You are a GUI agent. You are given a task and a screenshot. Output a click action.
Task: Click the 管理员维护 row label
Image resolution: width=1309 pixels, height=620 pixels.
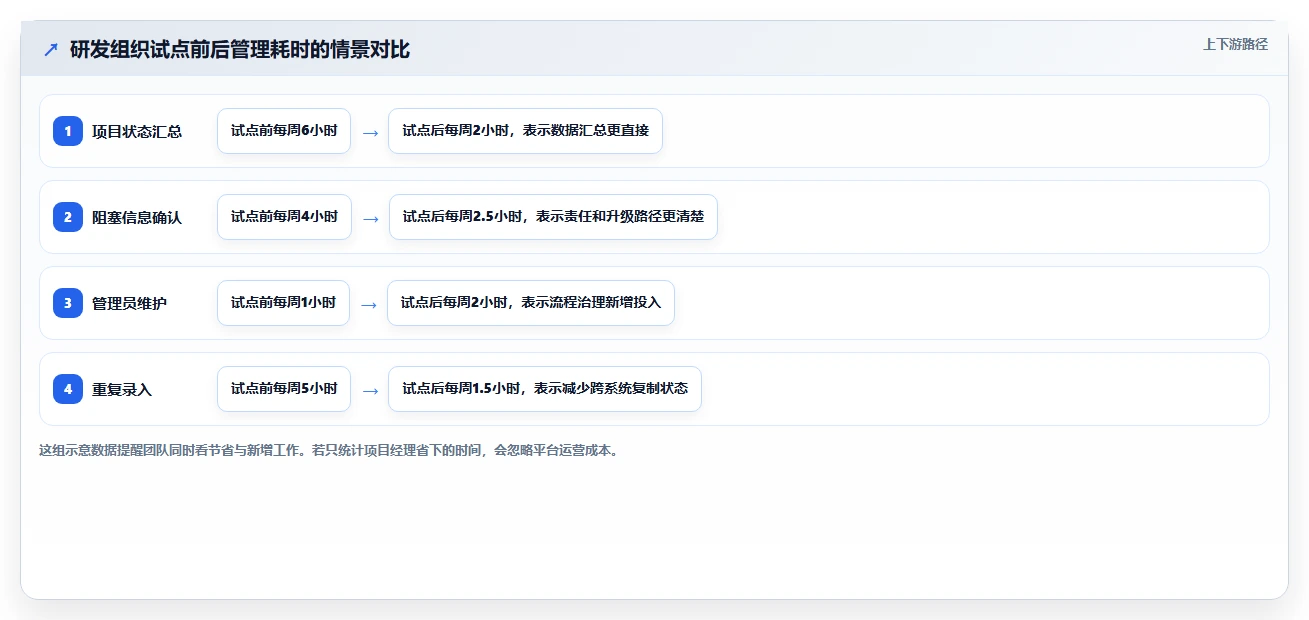click(x=129, y=303)
